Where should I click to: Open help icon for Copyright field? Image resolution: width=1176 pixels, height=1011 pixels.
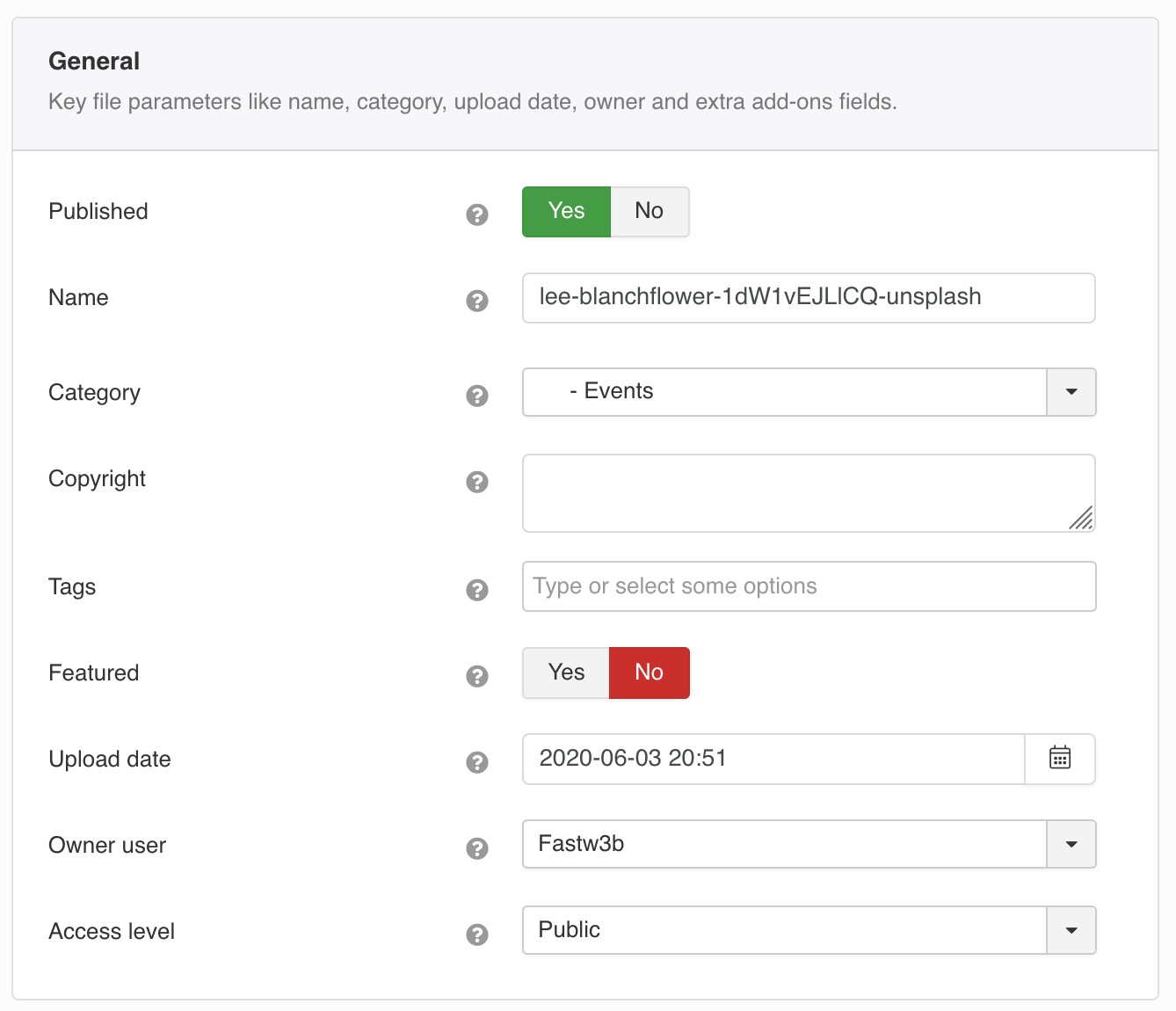(x=477, y=482)
